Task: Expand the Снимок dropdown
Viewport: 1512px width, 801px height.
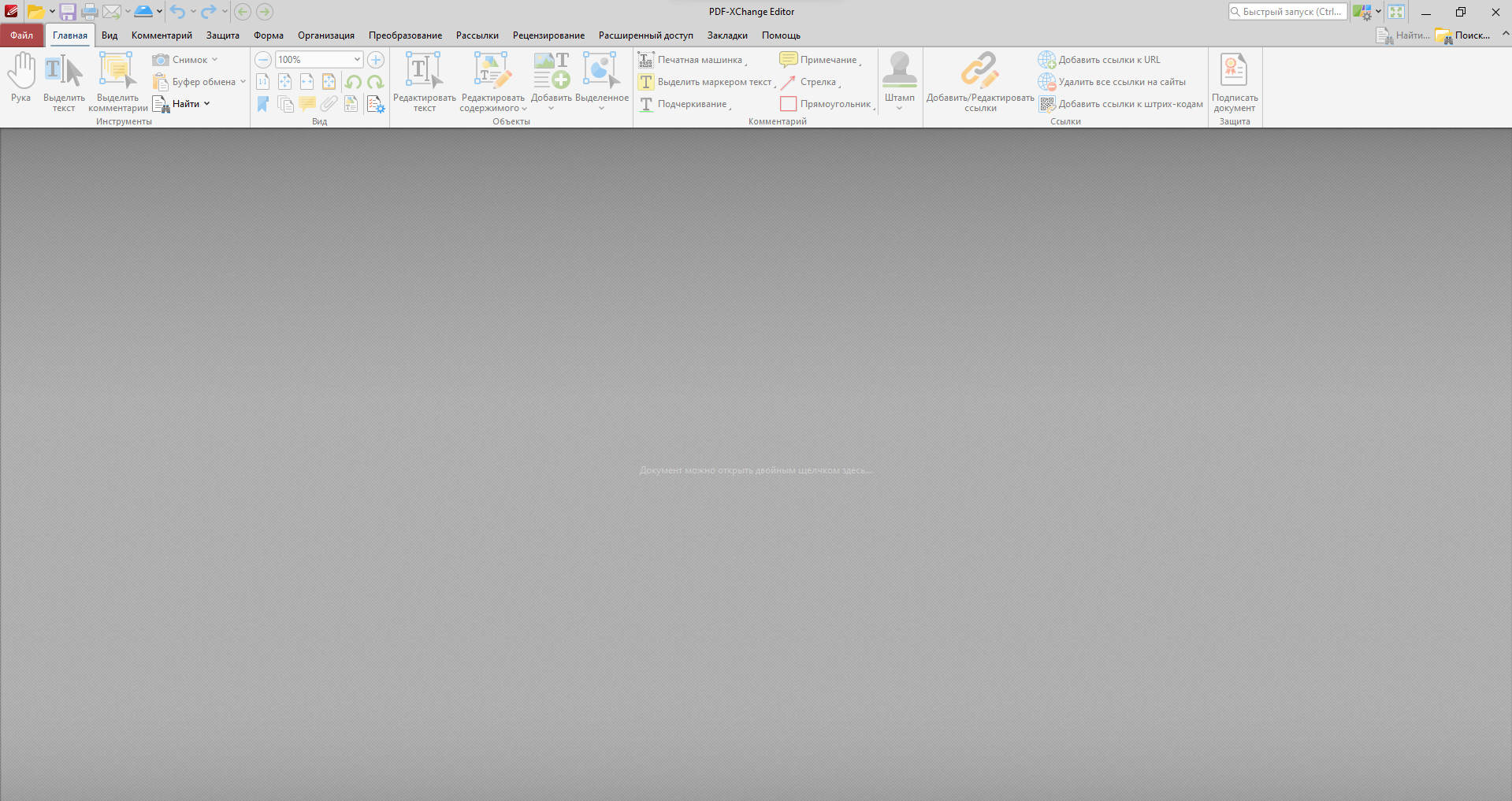Action: point(214,60)
